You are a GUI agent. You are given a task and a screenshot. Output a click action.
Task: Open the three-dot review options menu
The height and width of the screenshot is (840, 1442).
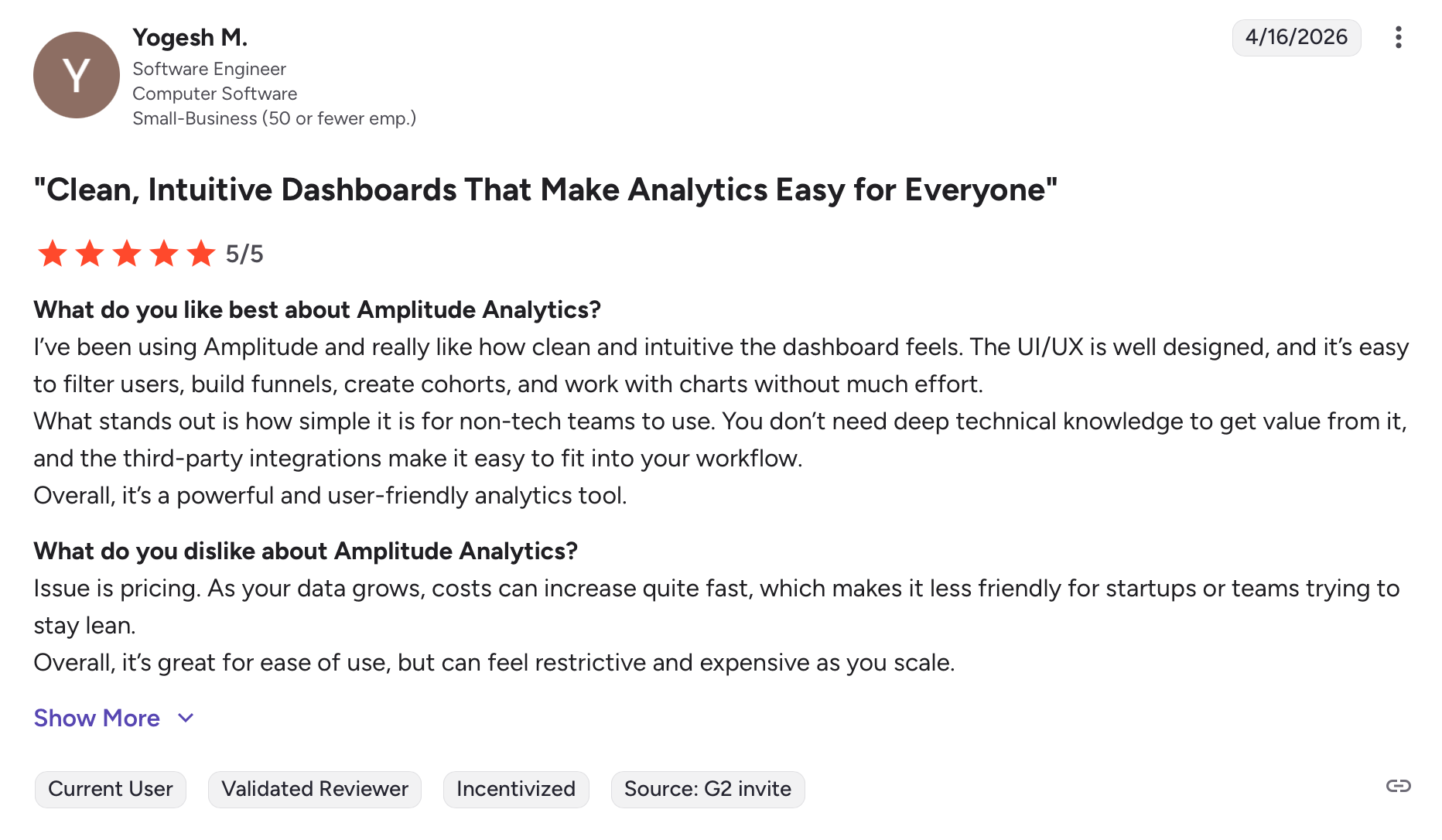pyautogui.click(x=1398, y=37)
